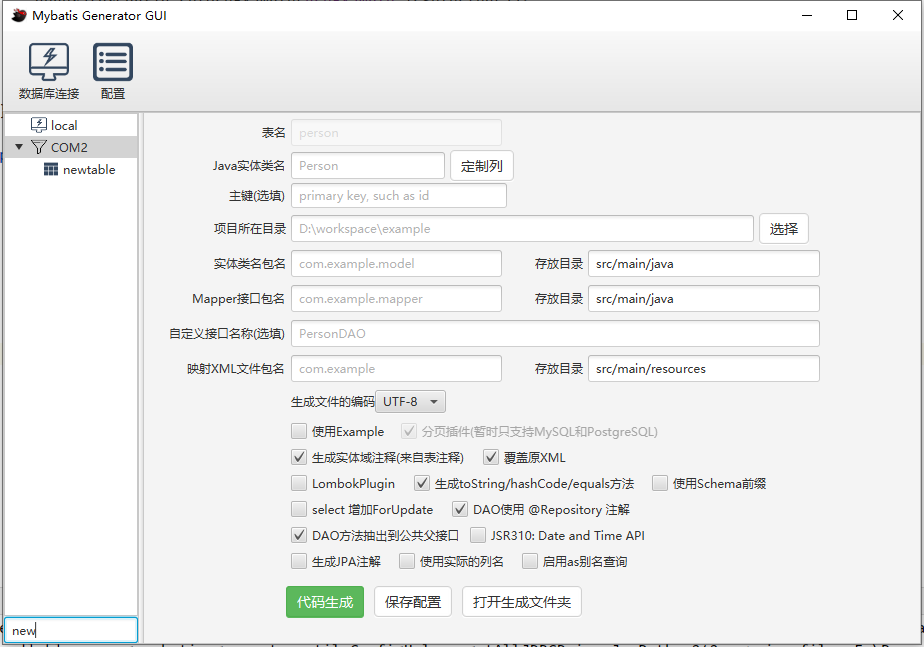
Task: Click the COM2 connection entry
Action: [x=69, y=147]
